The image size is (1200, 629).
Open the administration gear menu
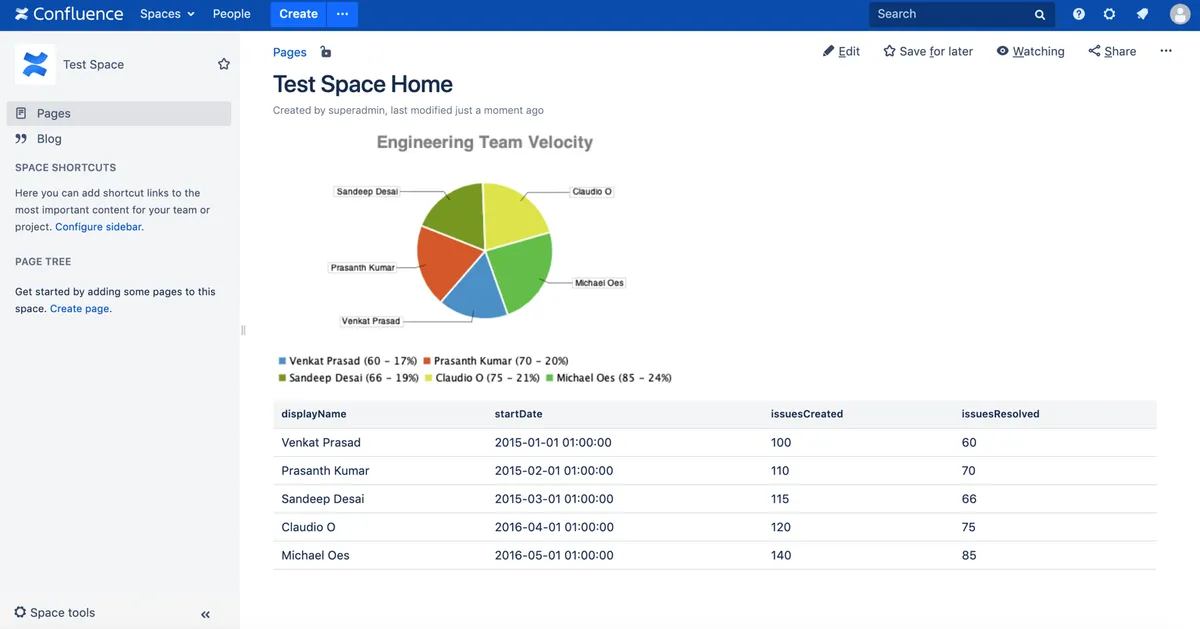(1109, 14)
